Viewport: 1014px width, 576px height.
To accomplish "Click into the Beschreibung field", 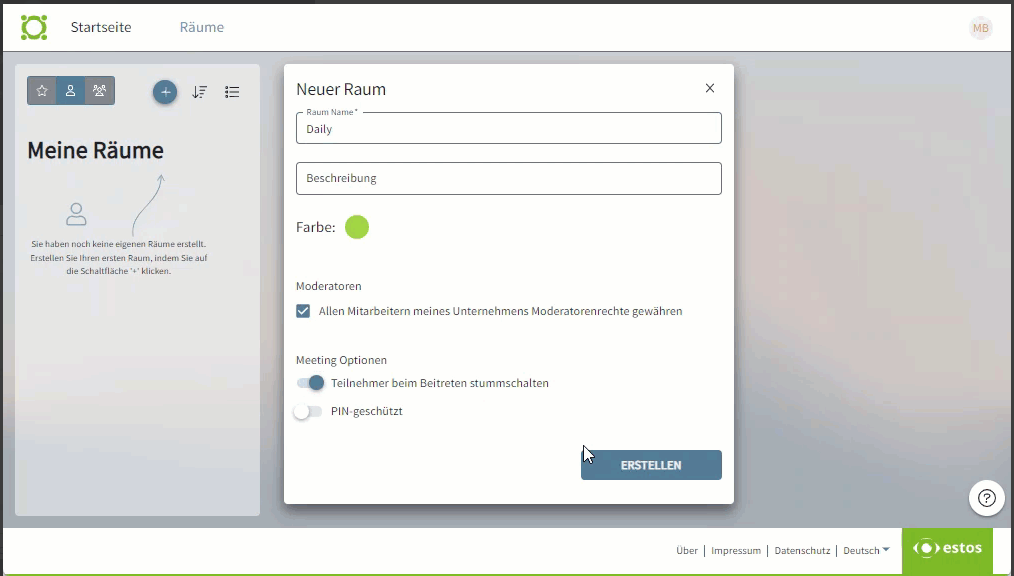I will (508, 178).
